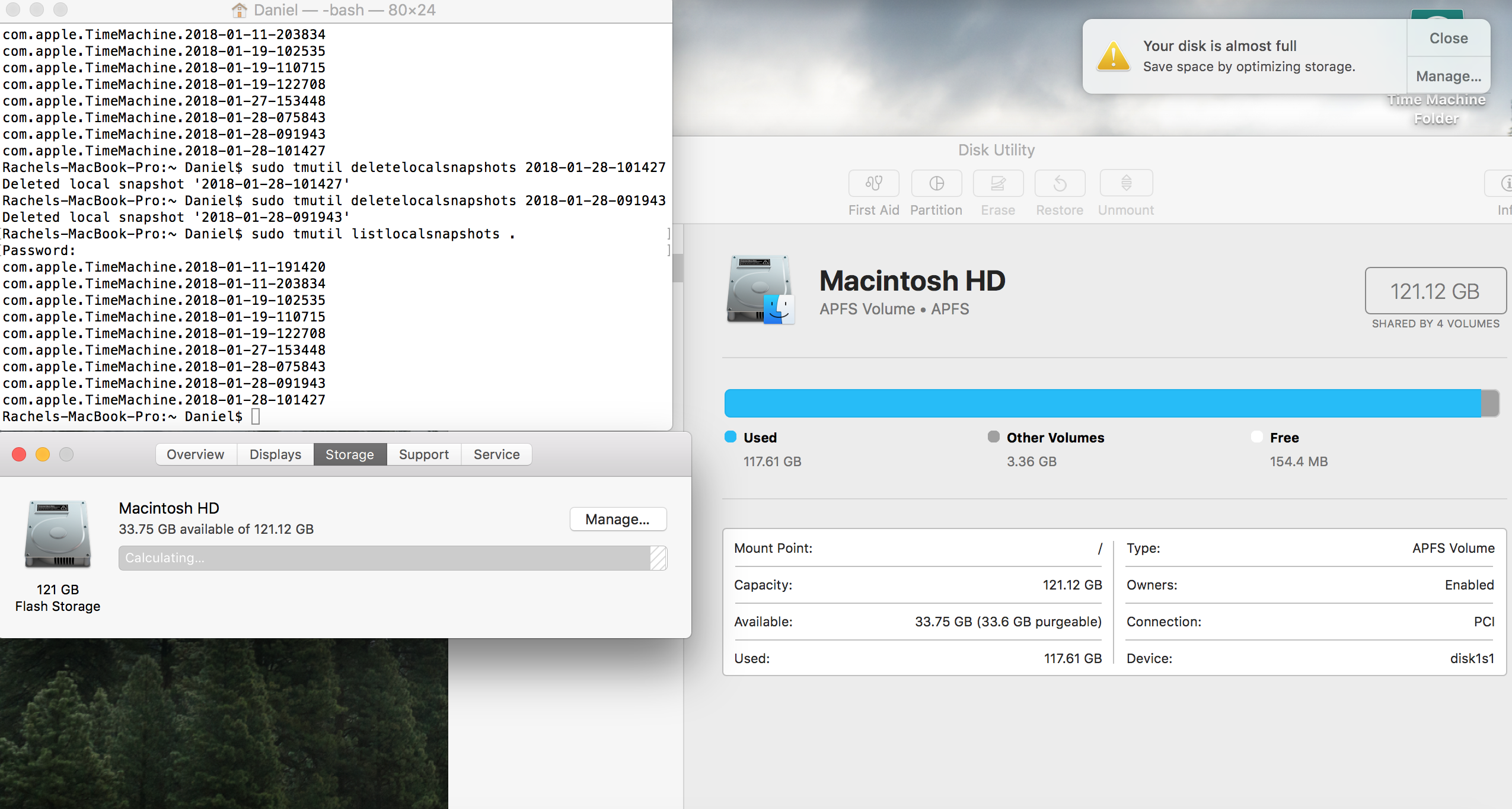Click the Manage button in disk full alert
This screenshot has width=1512, height=809.
point(1448,75)
